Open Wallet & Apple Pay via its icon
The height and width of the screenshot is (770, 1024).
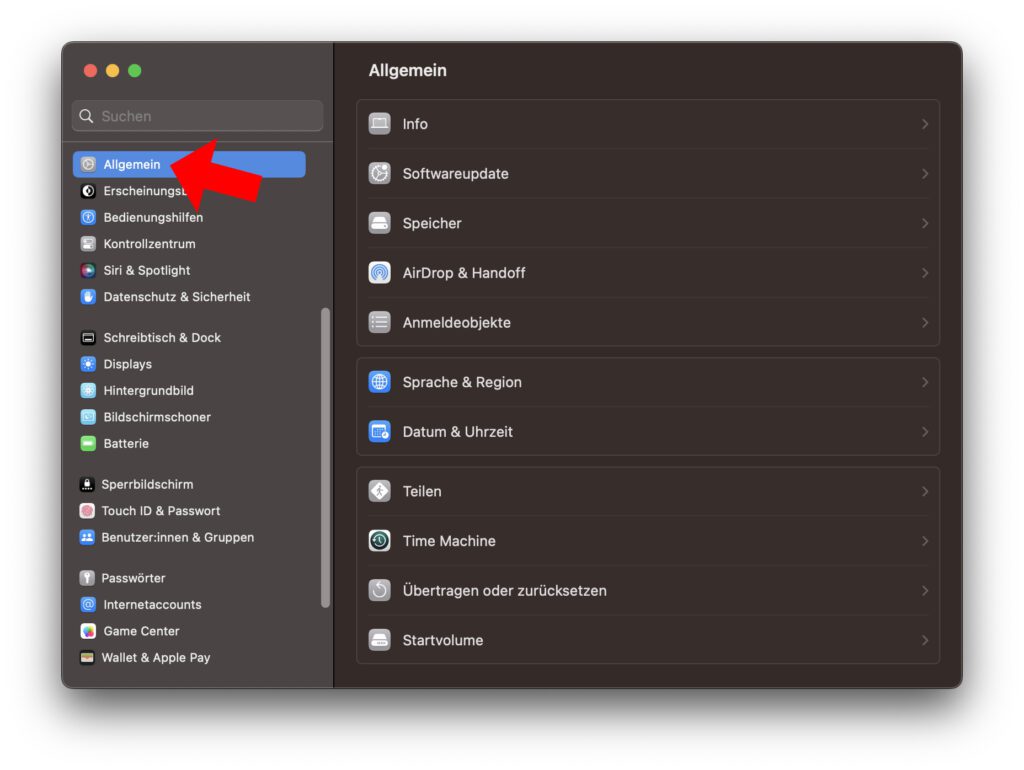tap(87, 657)
